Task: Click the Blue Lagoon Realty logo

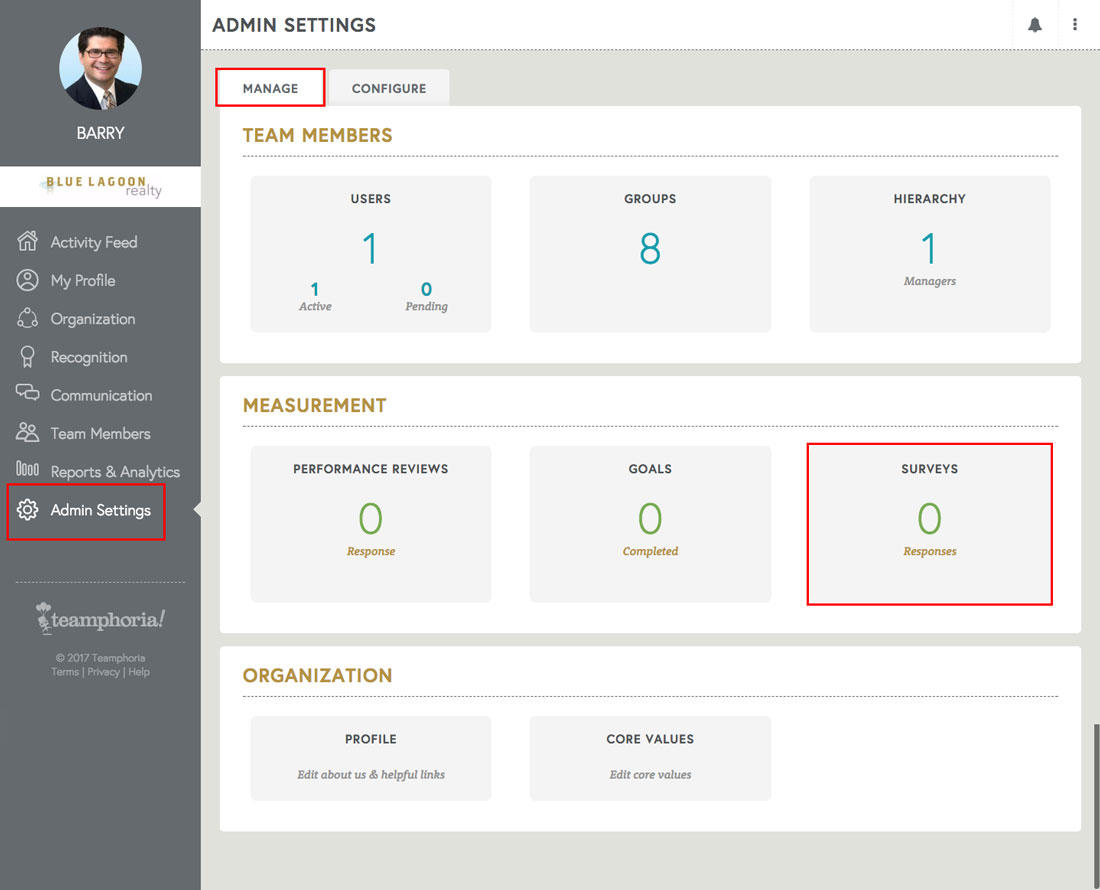Action: 100,186
